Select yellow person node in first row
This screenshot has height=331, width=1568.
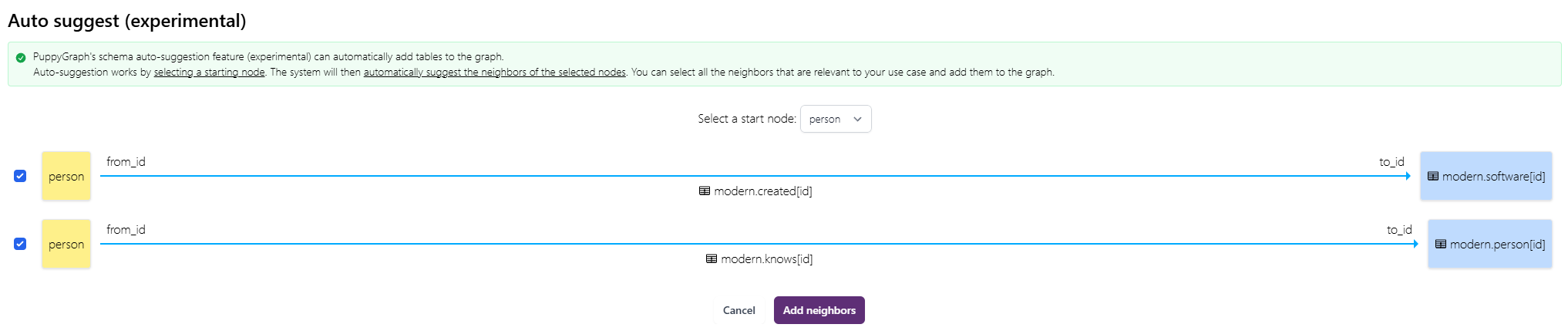[x=66, y=176]
